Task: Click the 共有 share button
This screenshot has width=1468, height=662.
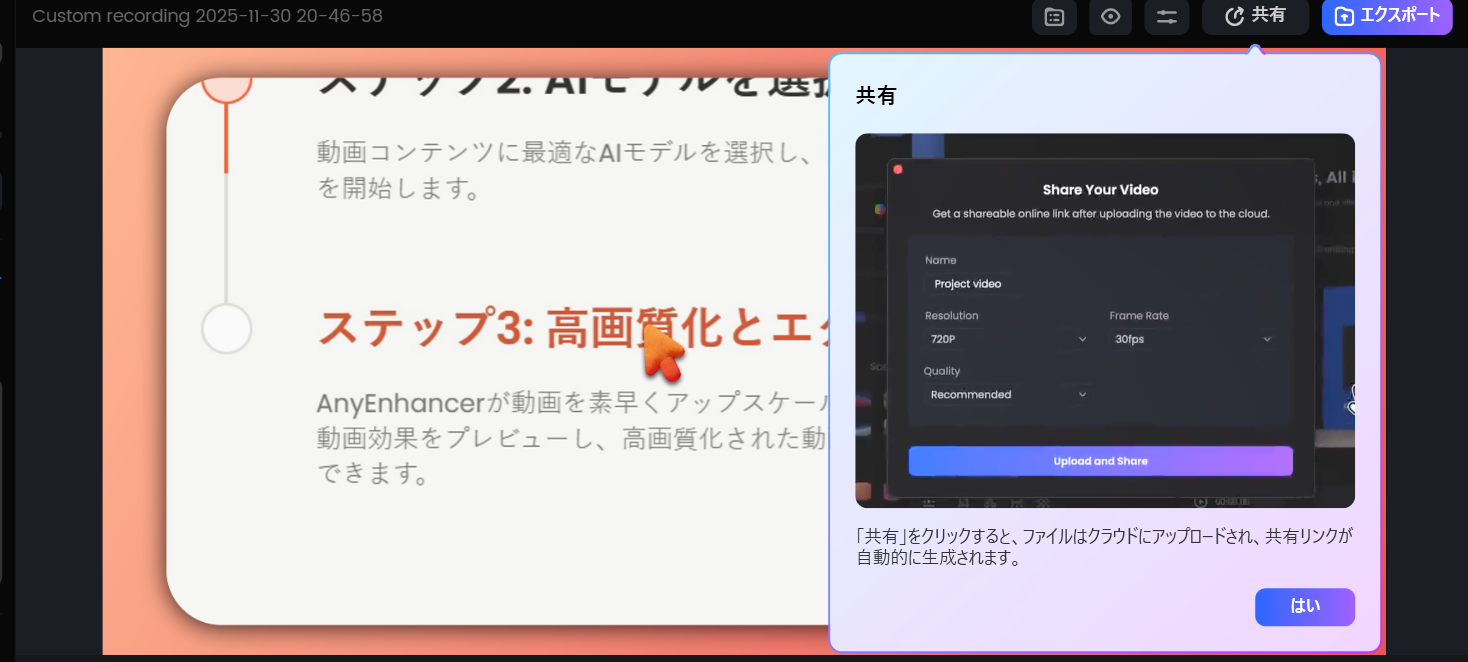Action: click(1255, 16)
